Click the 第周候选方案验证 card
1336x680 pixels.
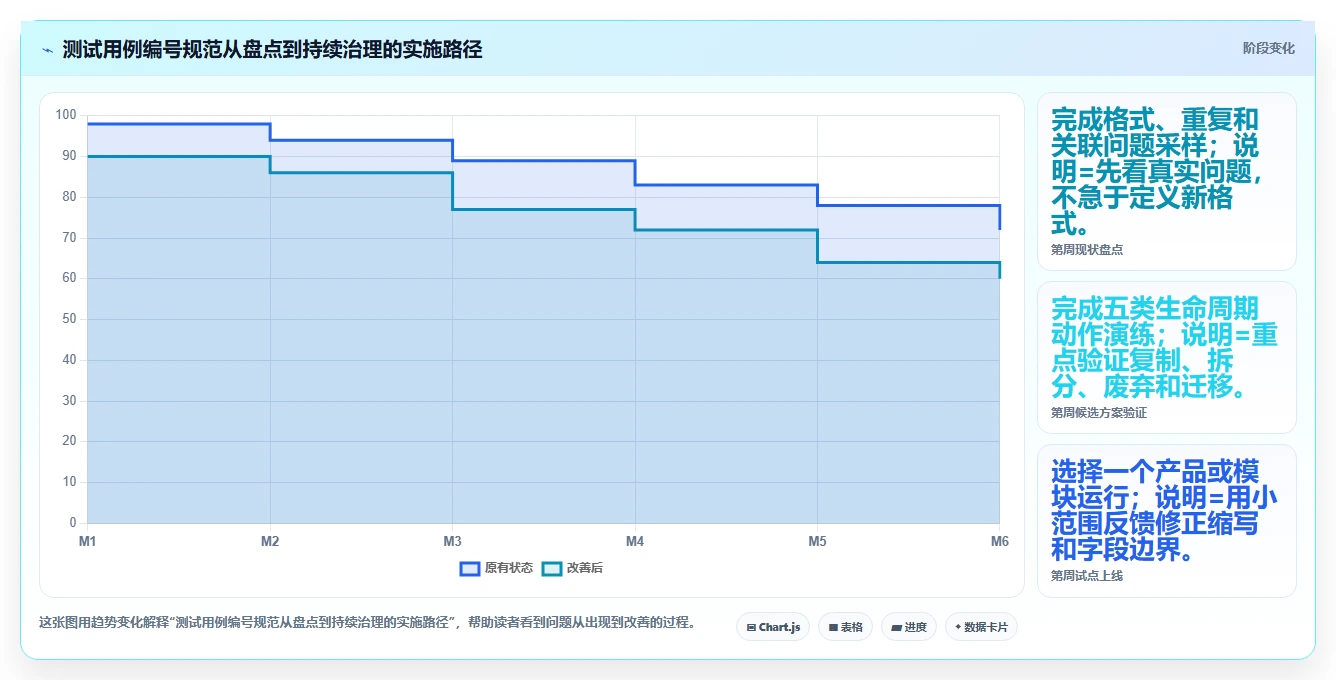(1166, 358)
